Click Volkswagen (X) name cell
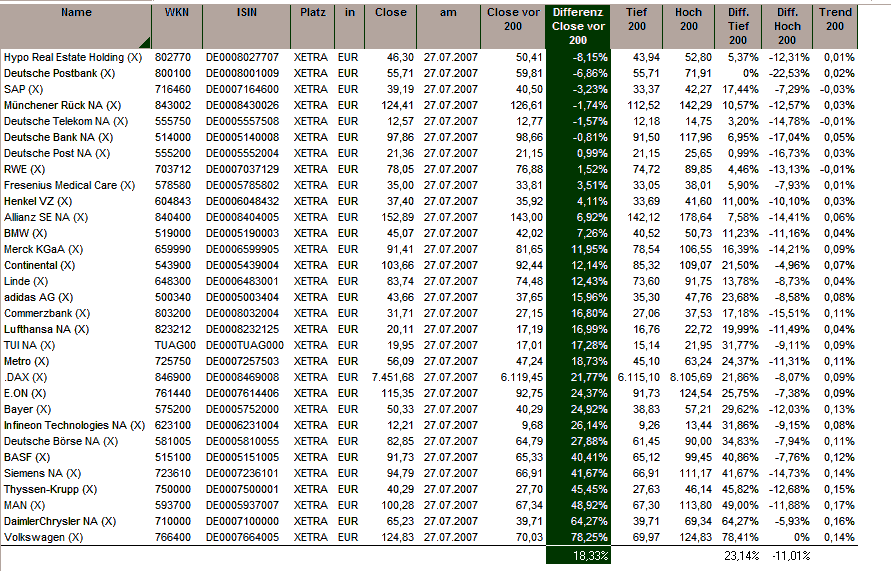891x571 pixels. 43,537
